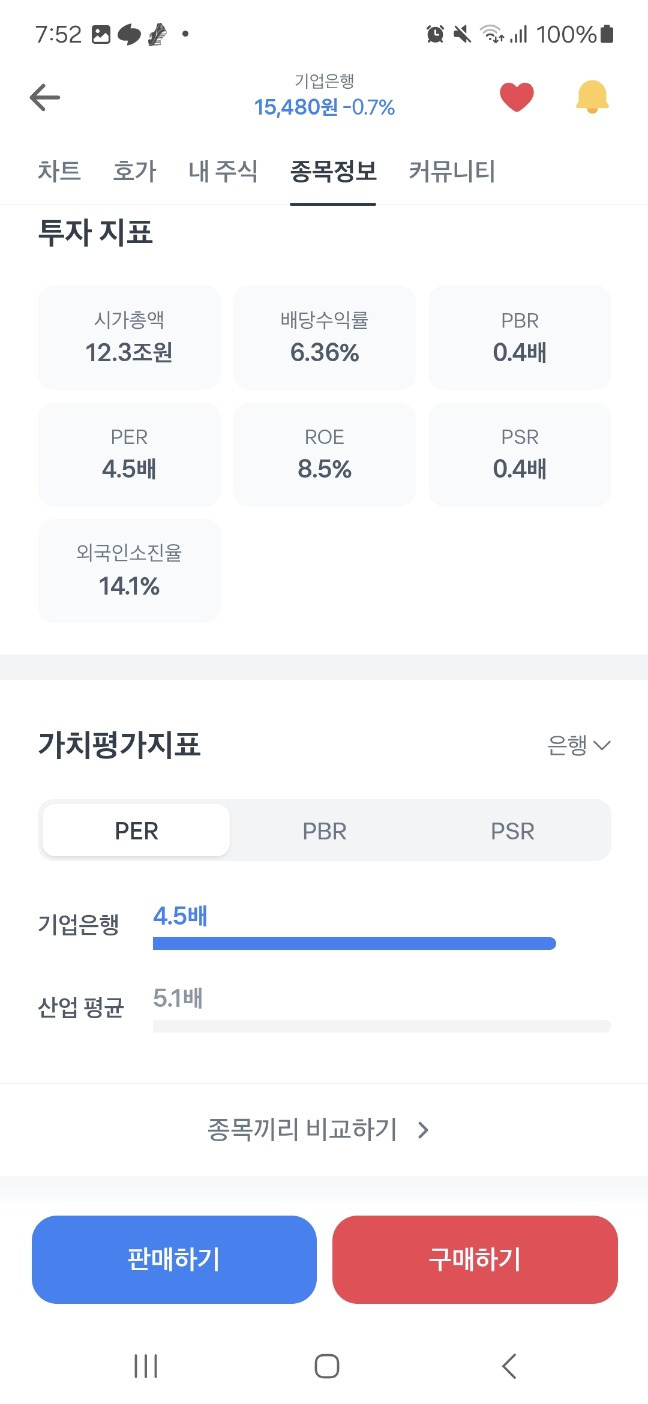This screenshot has width=648, height=1404.
Task: Tap the chevron beside 종목끼리 비교하기
Action: click(423, 1131)
